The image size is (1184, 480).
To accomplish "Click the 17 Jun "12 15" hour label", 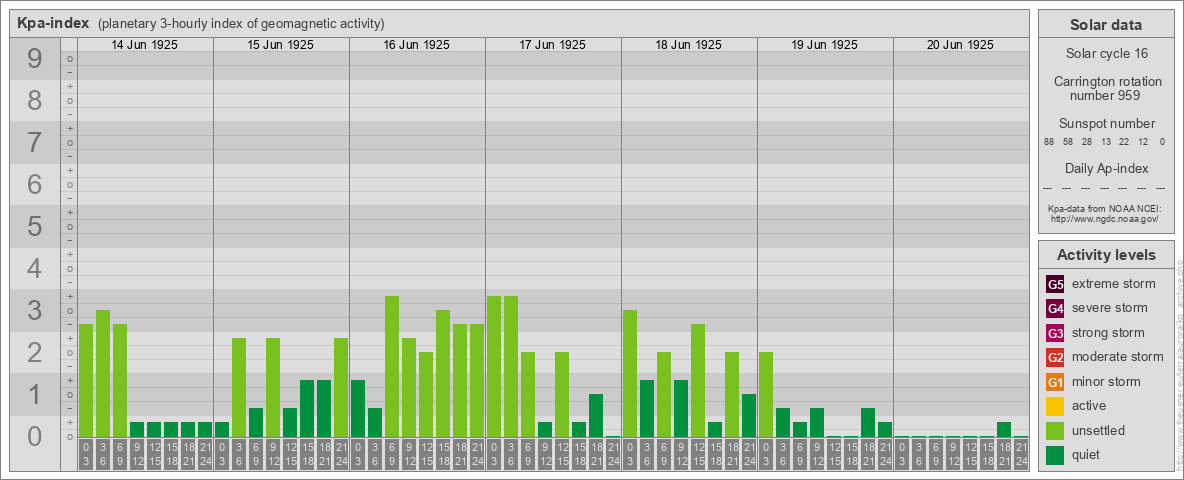I will click(562, 455).
